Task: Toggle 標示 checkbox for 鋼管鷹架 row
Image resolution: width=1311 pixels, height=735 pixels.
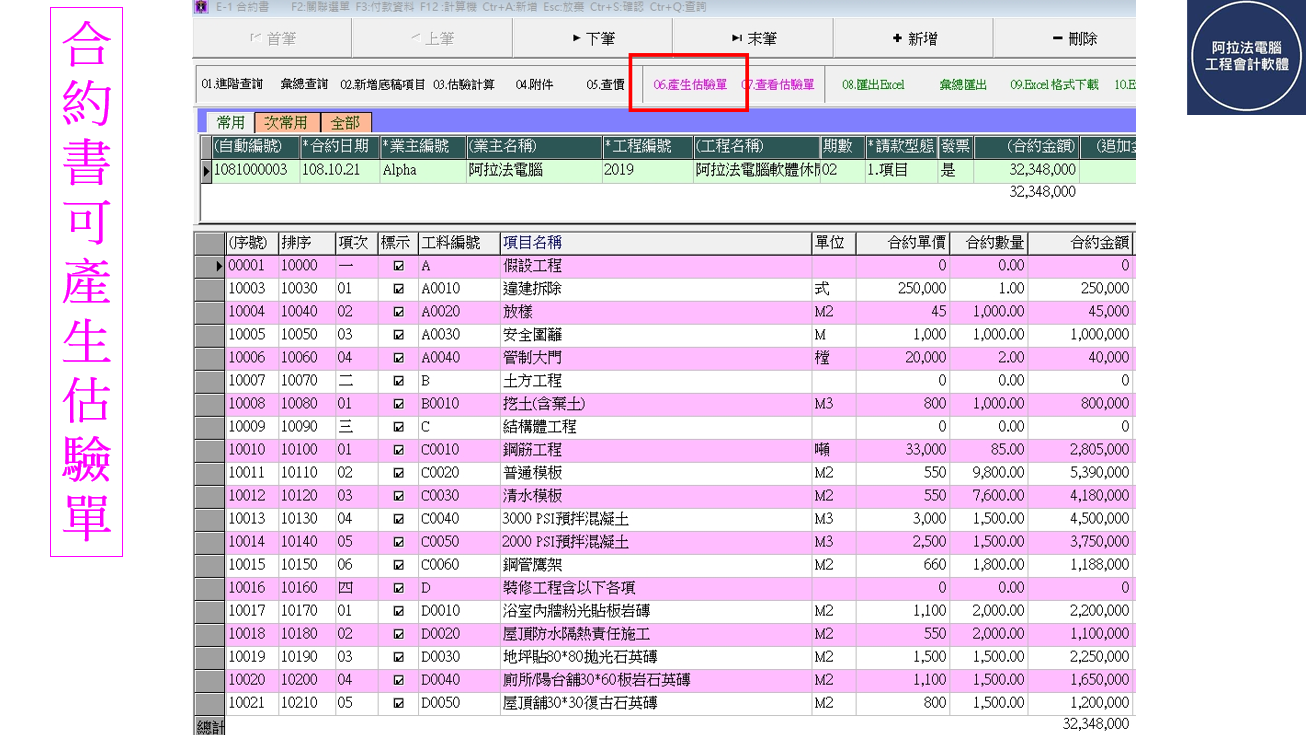Action: pos(398,566)
